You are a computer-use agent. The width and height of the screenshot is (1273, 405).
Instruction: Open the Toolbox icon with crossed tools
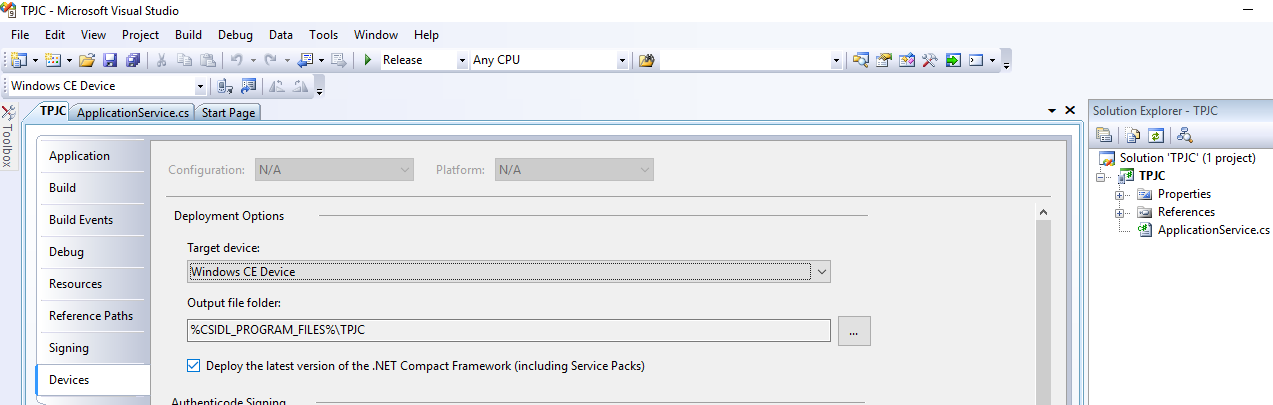(x=8, y=113)
